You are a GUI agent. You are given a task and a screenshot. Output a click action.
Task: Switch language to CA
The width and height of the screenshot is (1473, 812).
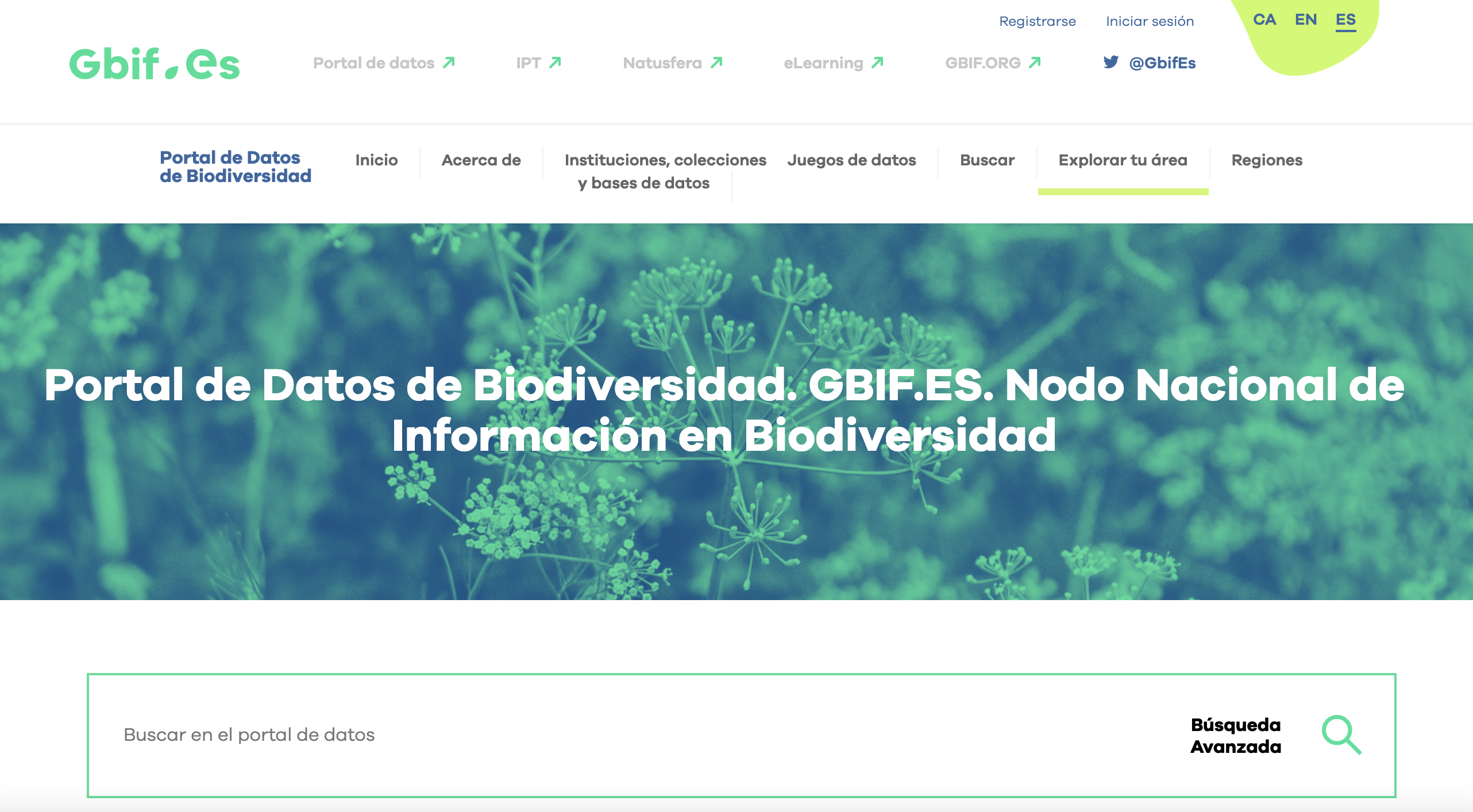(x=1264, y=20)
